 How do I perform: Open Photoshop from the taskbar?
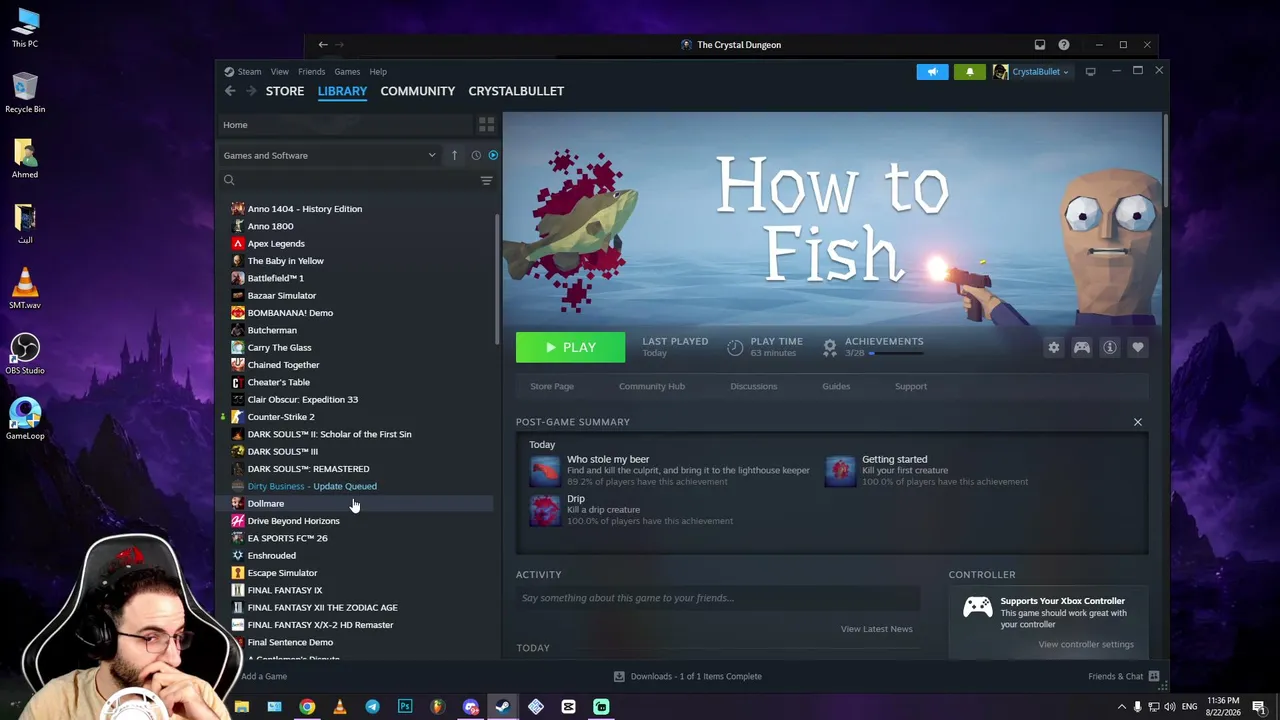405,707
